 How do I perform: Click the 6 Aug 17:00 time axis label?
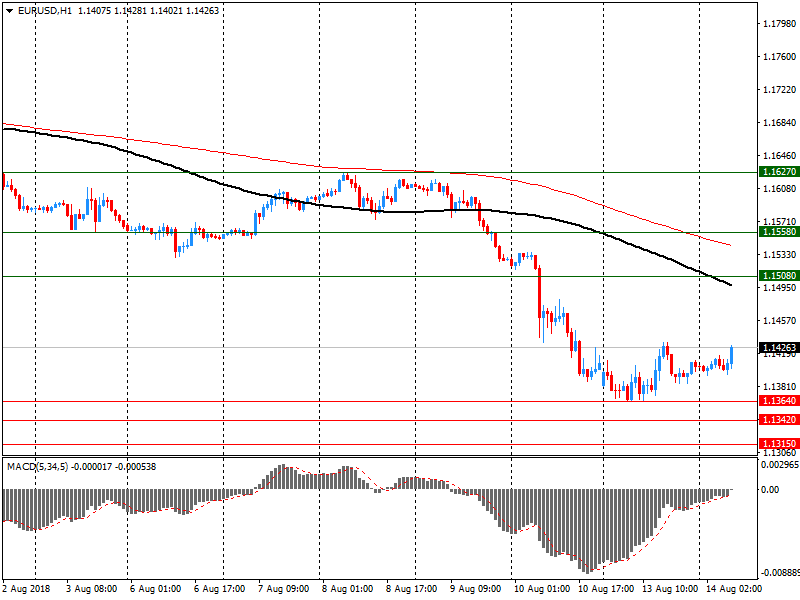pos(220,589)
